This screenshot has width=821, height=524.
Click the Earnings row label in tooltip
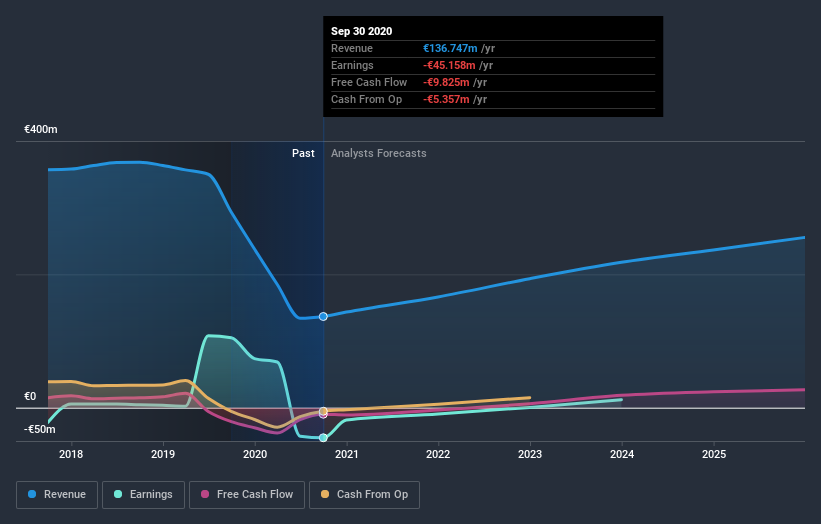(x=352, y=65)
